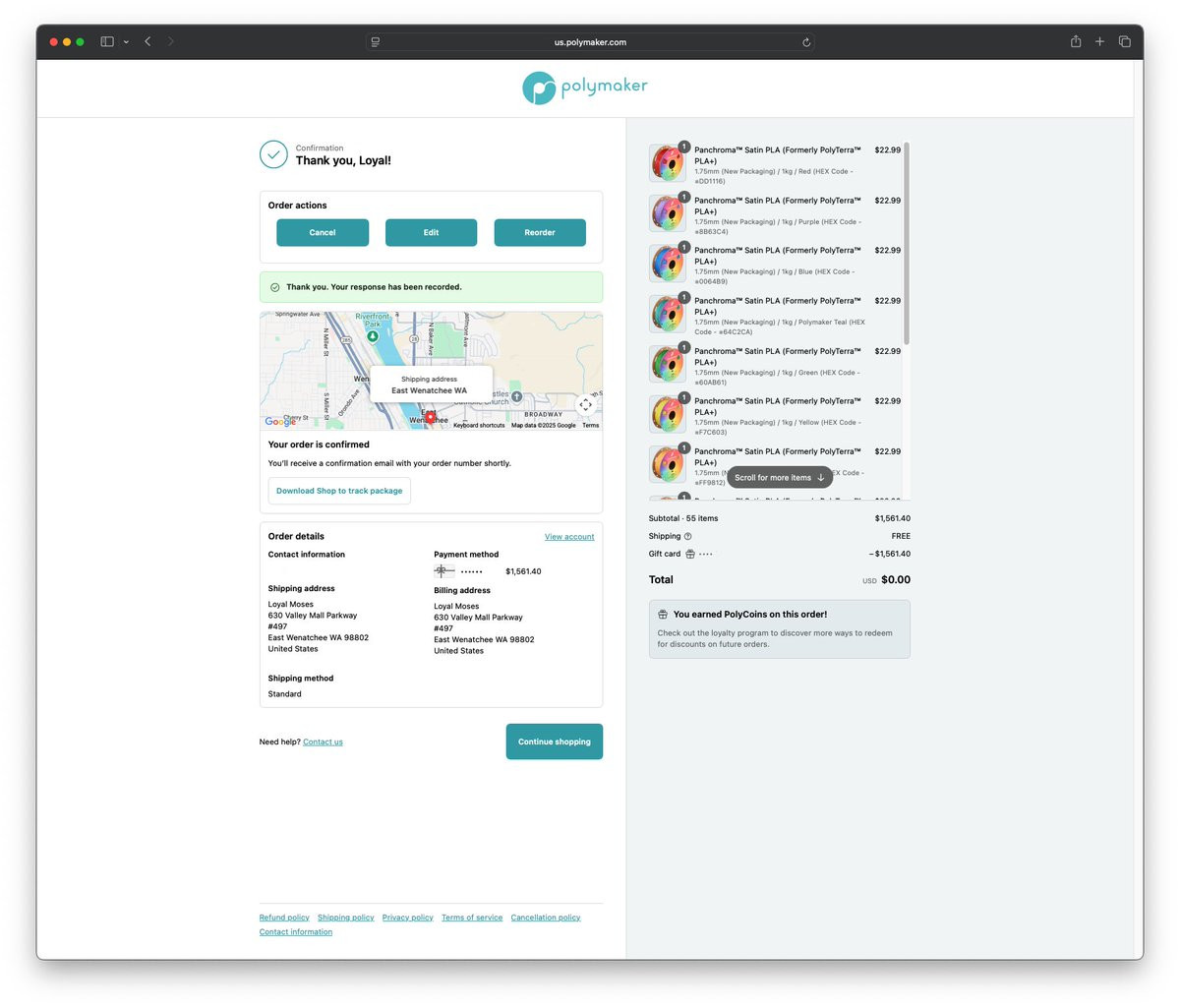The width and height of the screenshot is (1180, 1008).
Task: Click Download Shop to track package
Action: pos(339,491)
